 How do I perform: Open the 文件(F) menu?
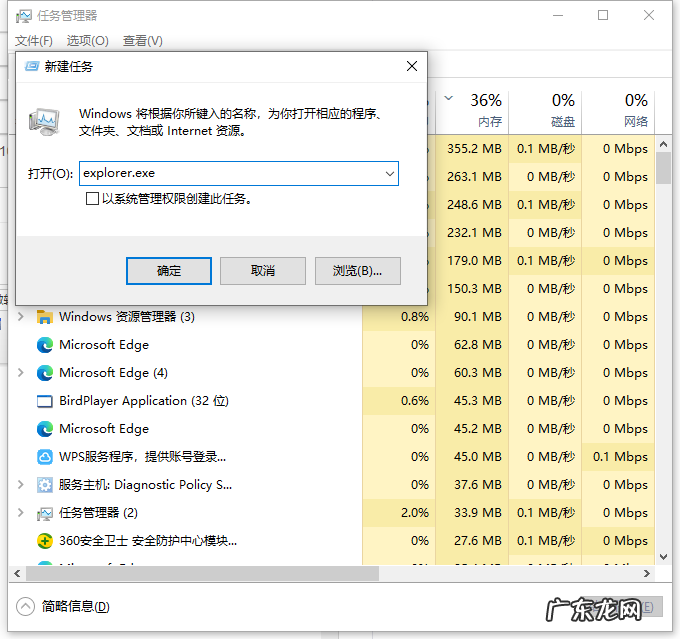(x=34, y=41)
